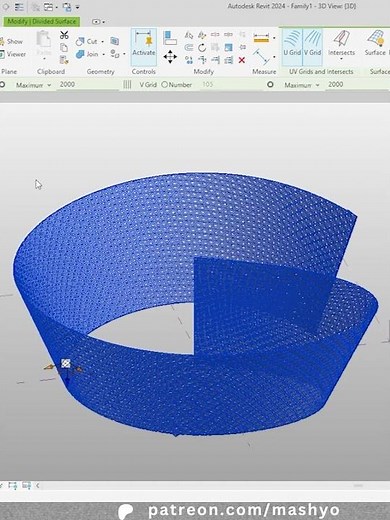The width and height of the screenshot is (390, 520).
Task: Click the Activate controls button
Action: (x=144, y=47)
